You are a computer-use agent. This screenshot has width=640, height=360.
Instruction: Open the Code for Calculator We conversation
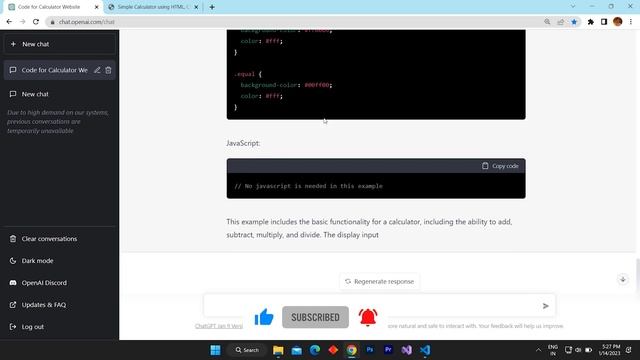tap(55, 70)
